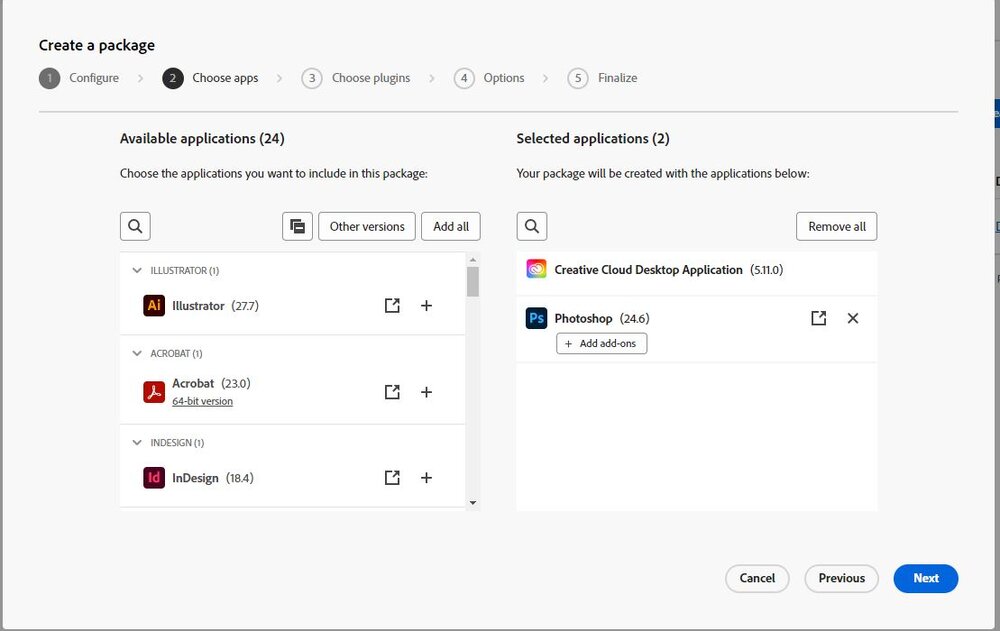The height and width of the screenshot is (631, 1000).
Task: Click the Next button
Action: pos(925,578)
